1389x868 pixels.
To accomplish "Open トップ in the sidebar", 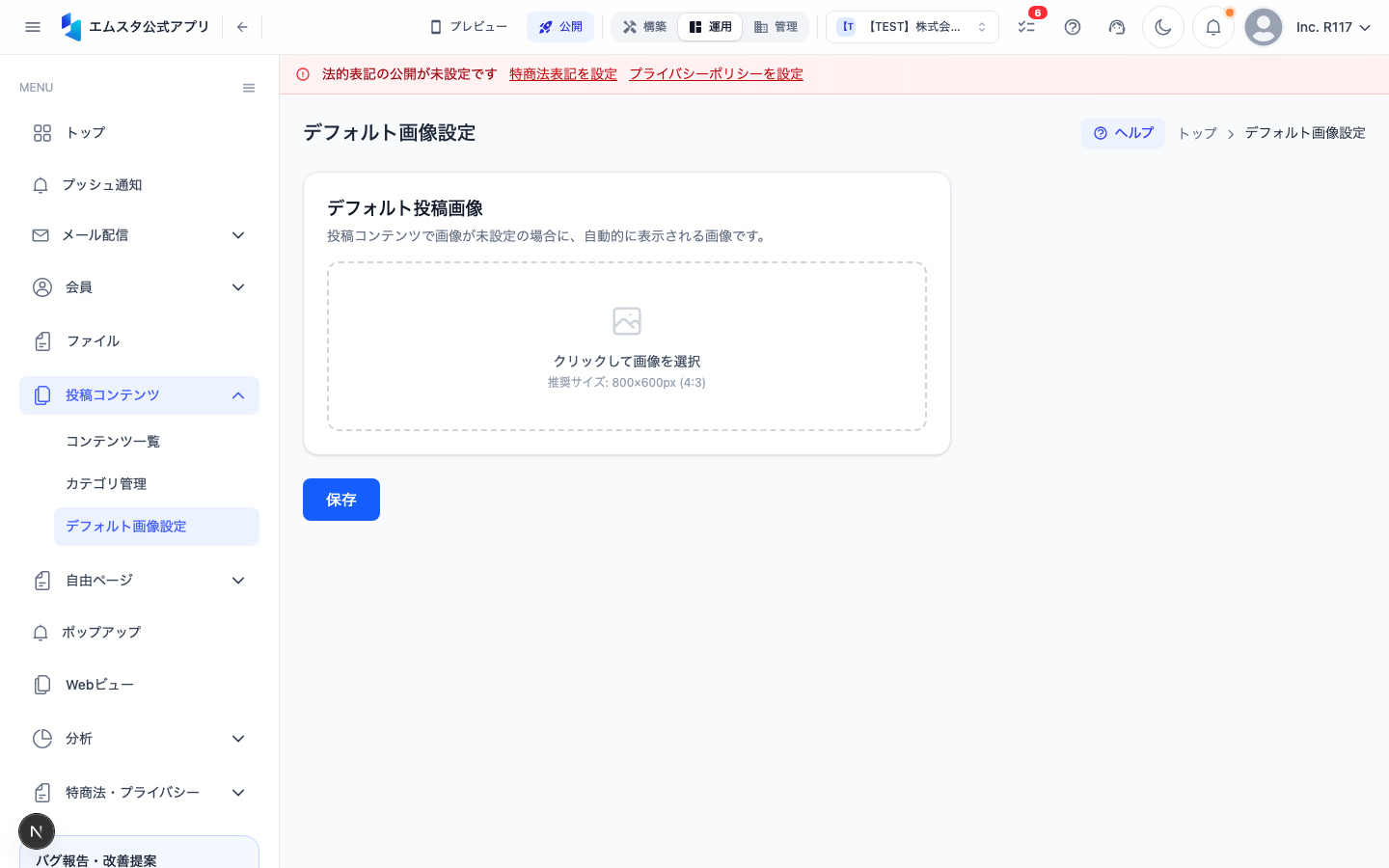I will pos(139,133).
